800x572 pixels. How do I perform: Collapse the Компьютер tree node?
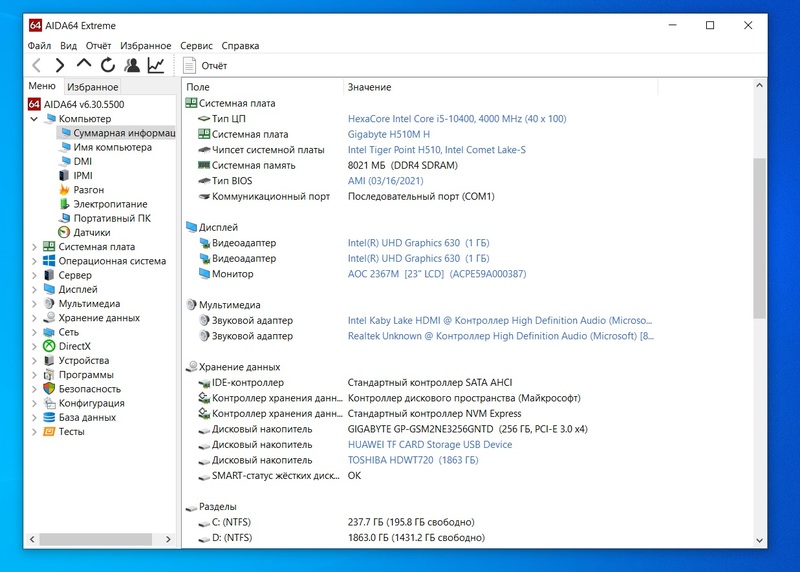(x=34, y=118)
